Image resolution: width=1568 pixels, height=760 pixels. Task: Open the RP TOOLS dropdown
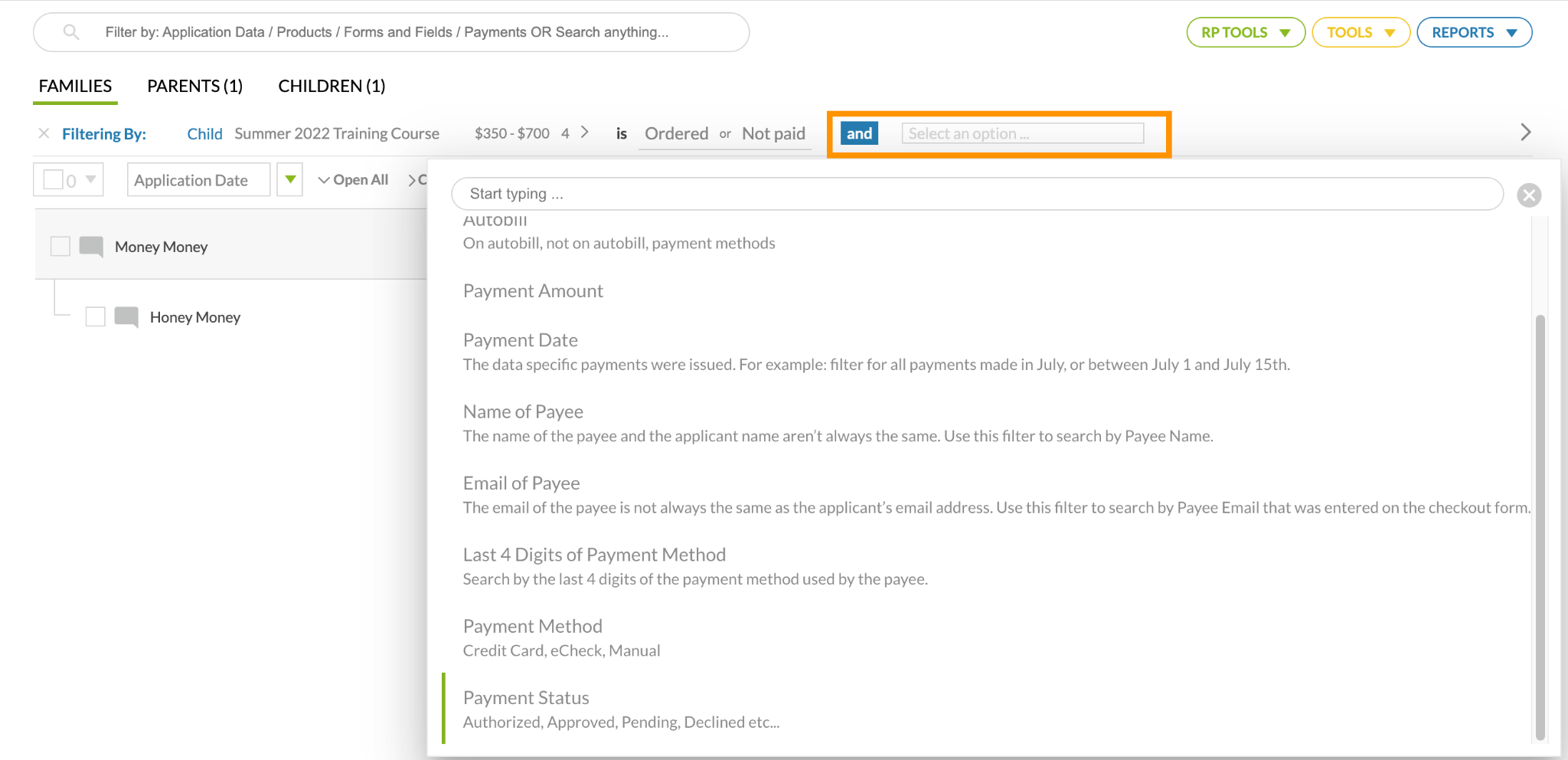1245,33
